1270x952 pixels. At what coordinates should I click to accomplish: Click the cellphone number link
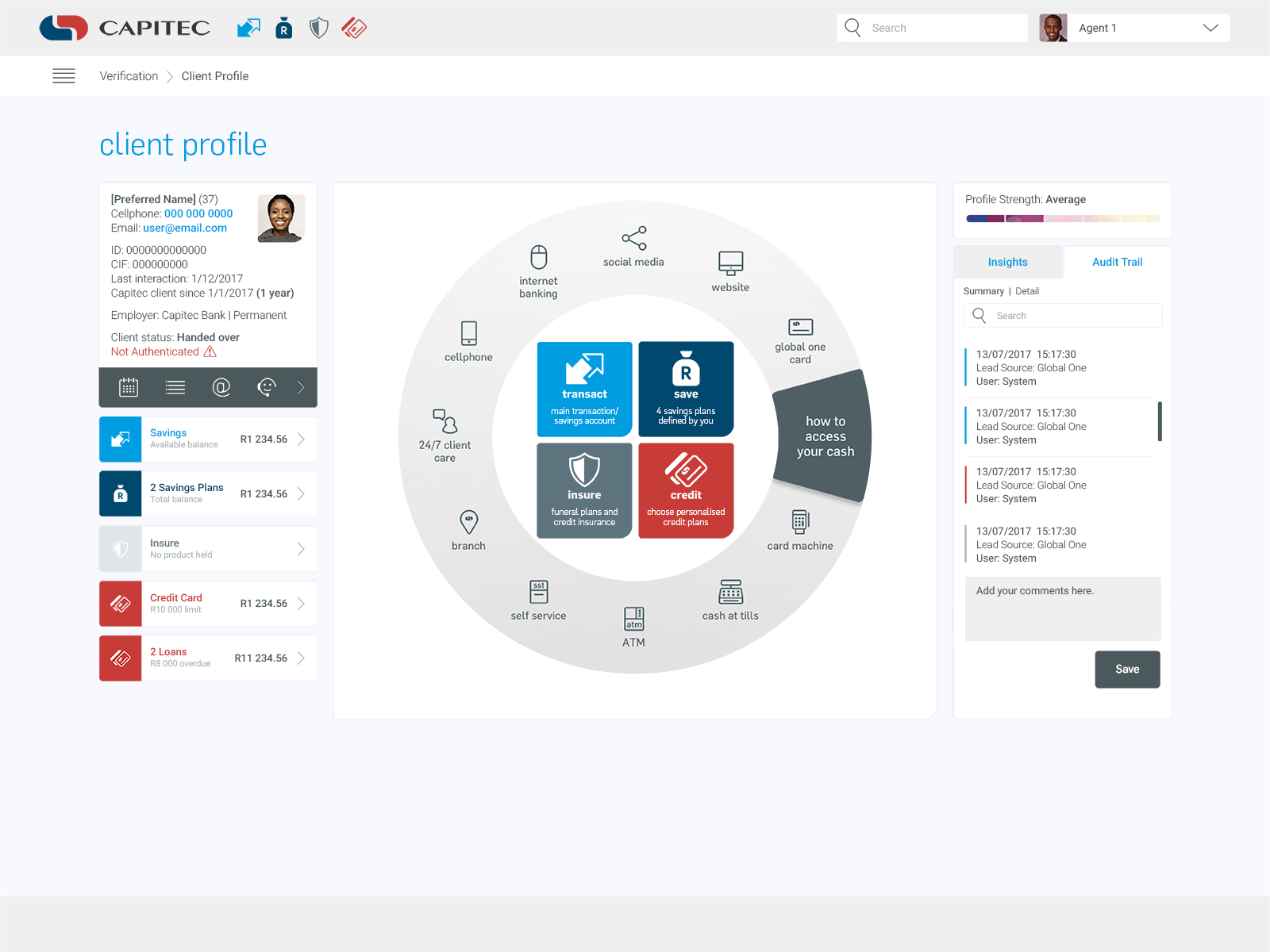pyautogui.click(x=198, y=213)
